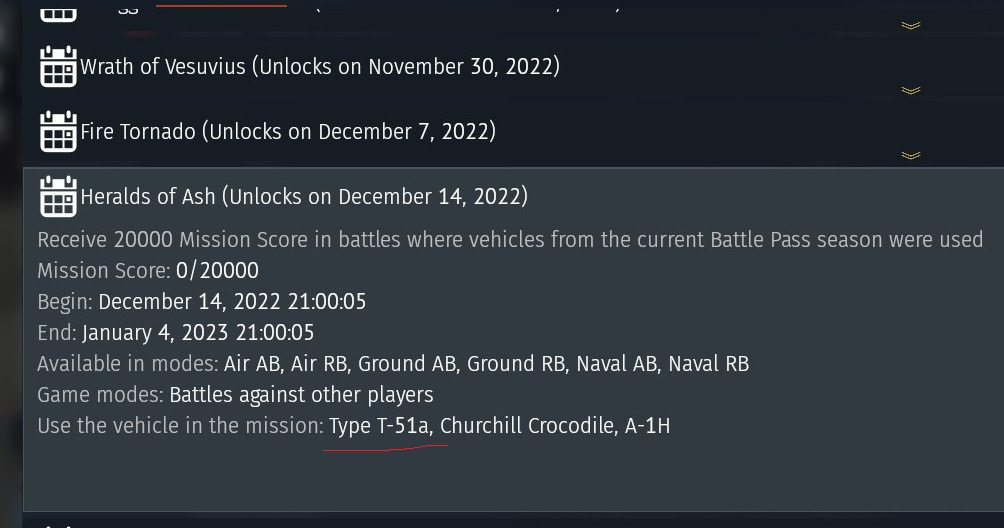Open the Type T-51a vehicle link
Screen dimensions: 1004x528
tap(379, 426)
